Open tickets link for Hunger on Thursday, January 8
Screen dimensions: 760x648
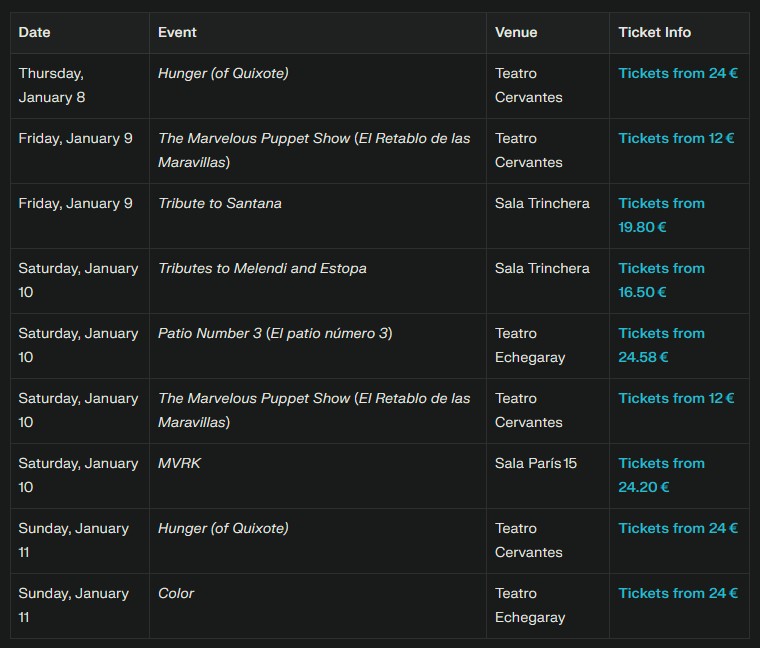[678, 73]
